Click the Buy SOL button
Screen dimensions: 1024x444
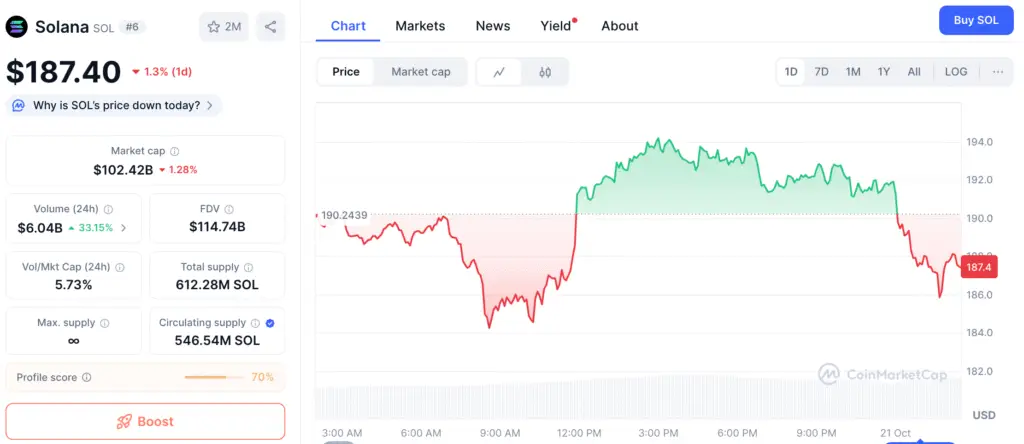click(x=976, y=20)
